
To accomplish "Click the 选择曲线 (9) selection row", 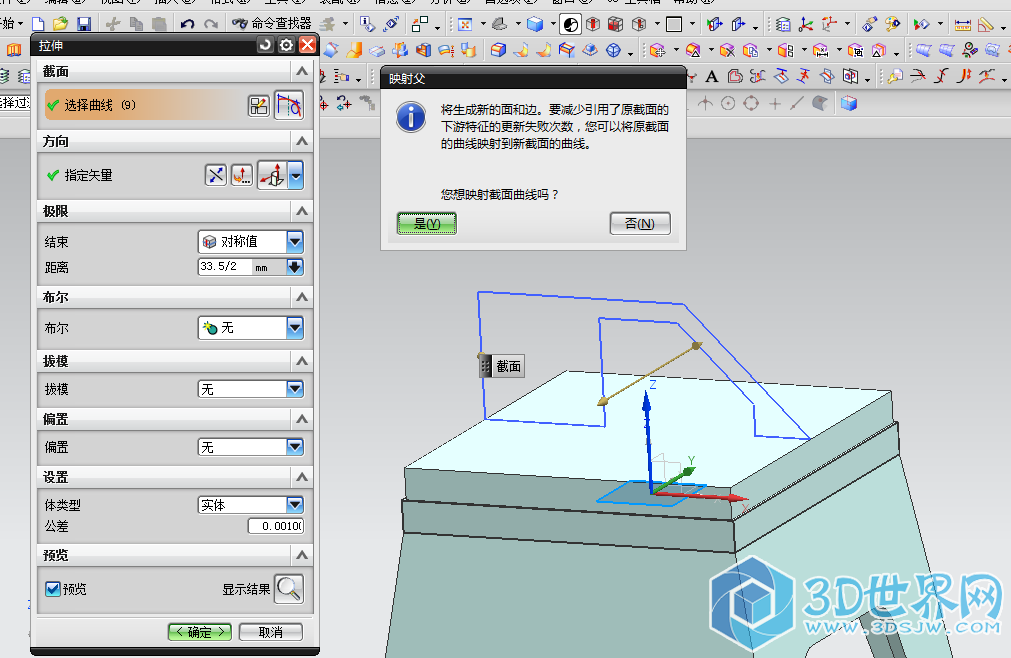I will click(144, 105).
